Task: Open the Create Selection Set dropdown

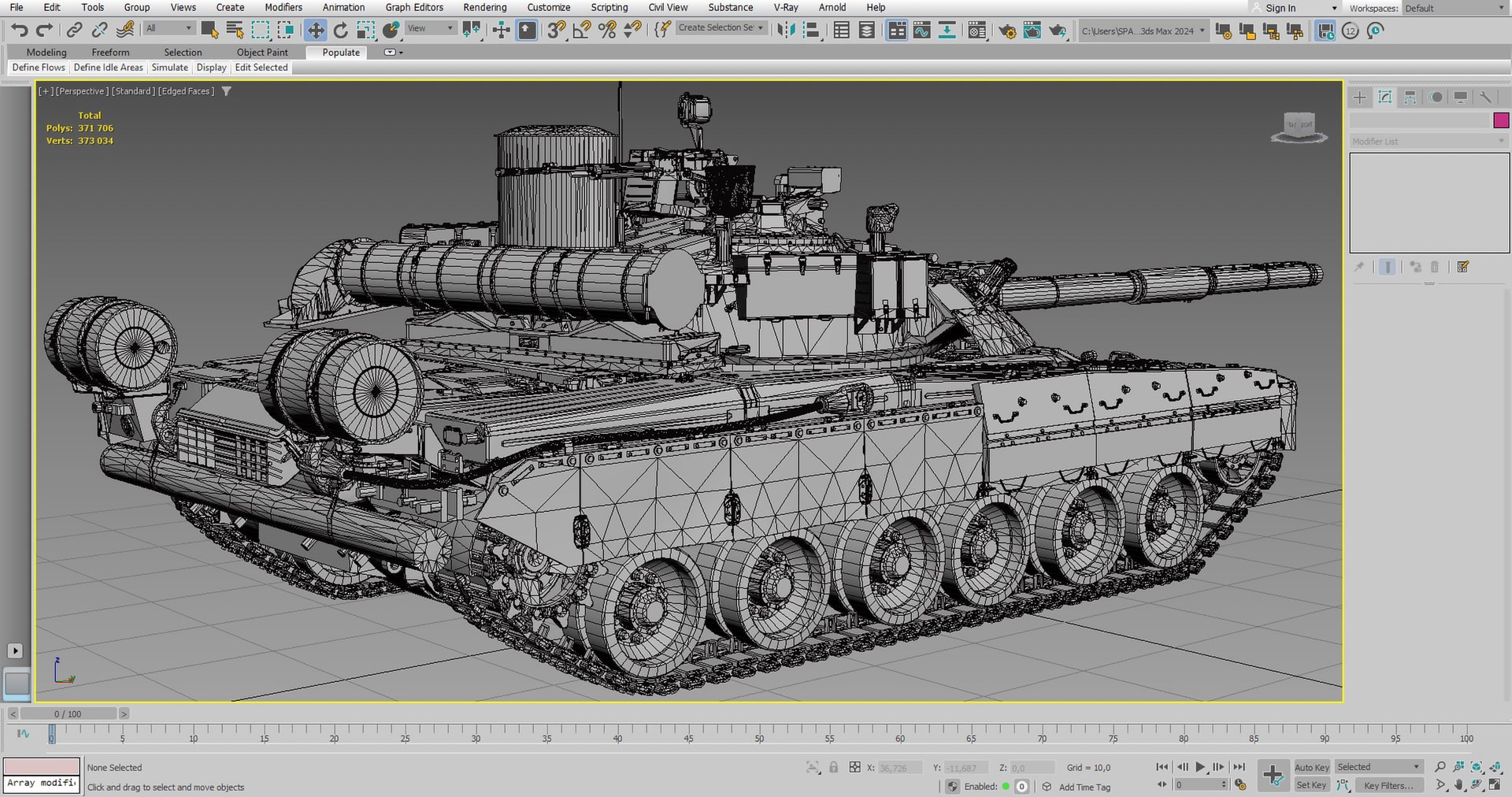Action: [x=721, y=28]
